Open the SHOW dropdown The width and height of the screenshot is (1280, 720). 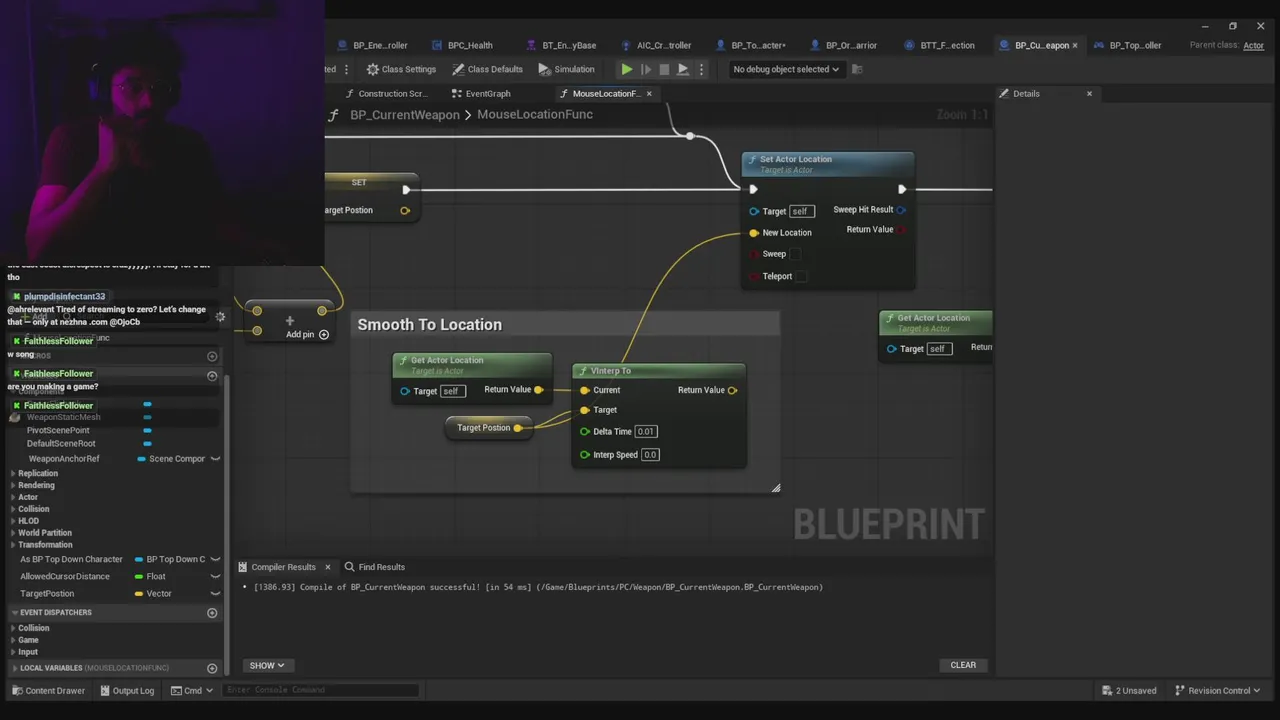coord(267,665)
